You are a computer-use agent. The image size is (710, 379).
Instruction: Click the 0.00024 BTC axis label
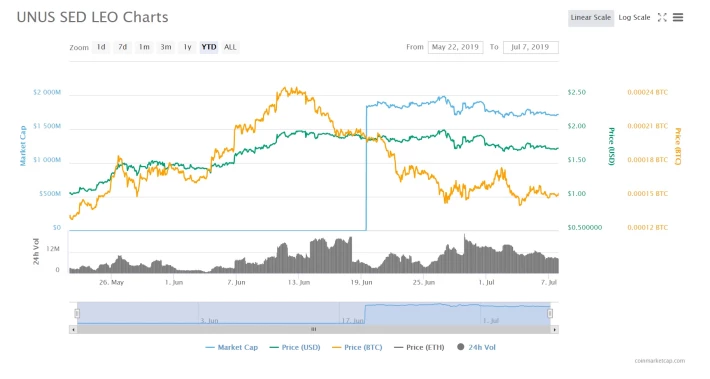[648, 92]
